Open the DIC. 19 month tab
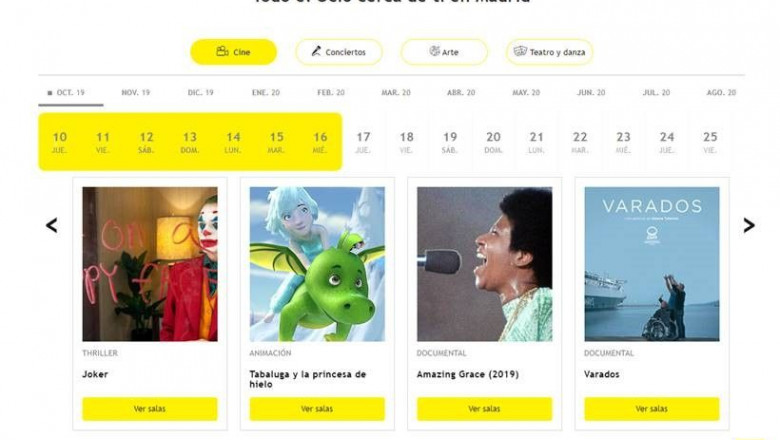Screen dimensions: 780x440 click(x=200, y=92)
